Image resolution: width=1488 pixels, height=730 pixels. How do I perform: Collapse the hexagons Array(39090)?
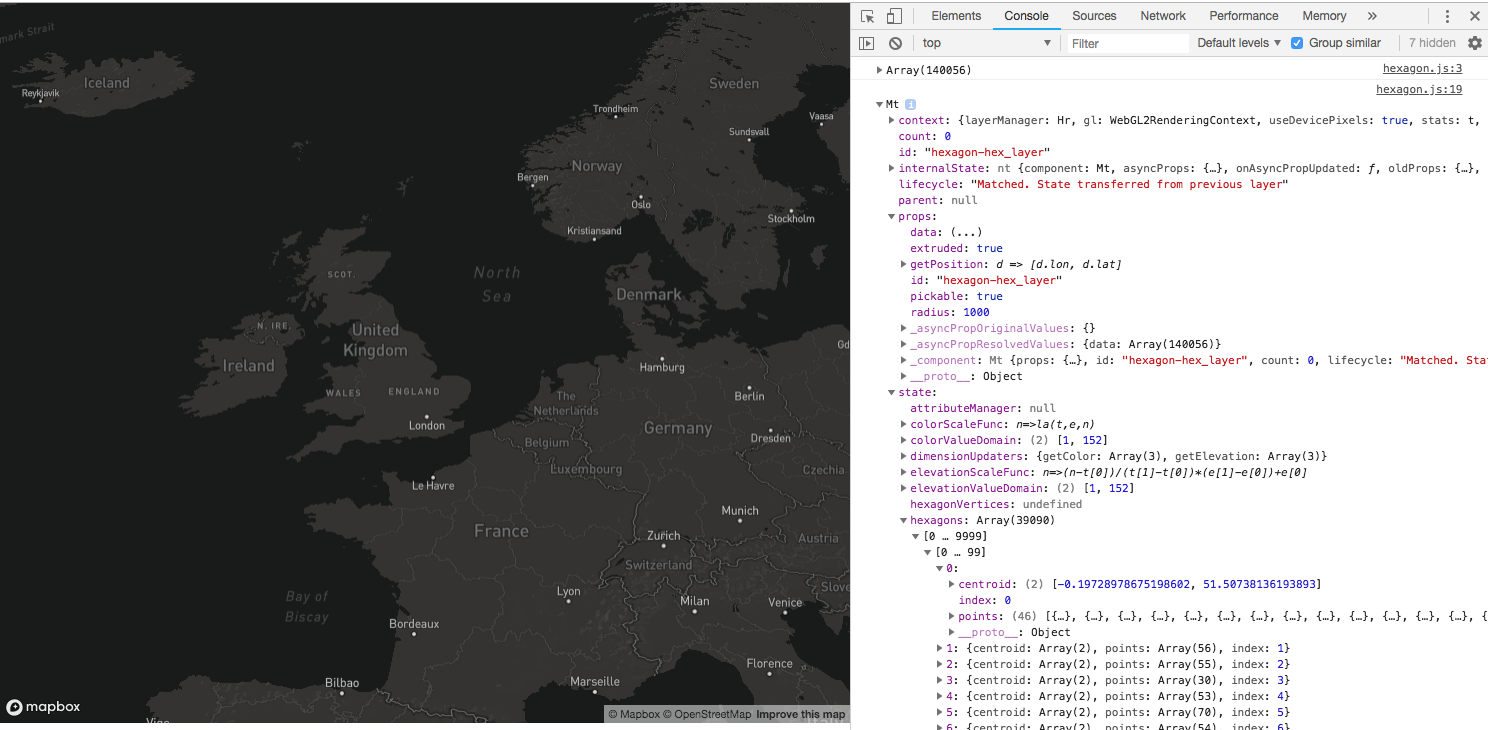[903, 520]
